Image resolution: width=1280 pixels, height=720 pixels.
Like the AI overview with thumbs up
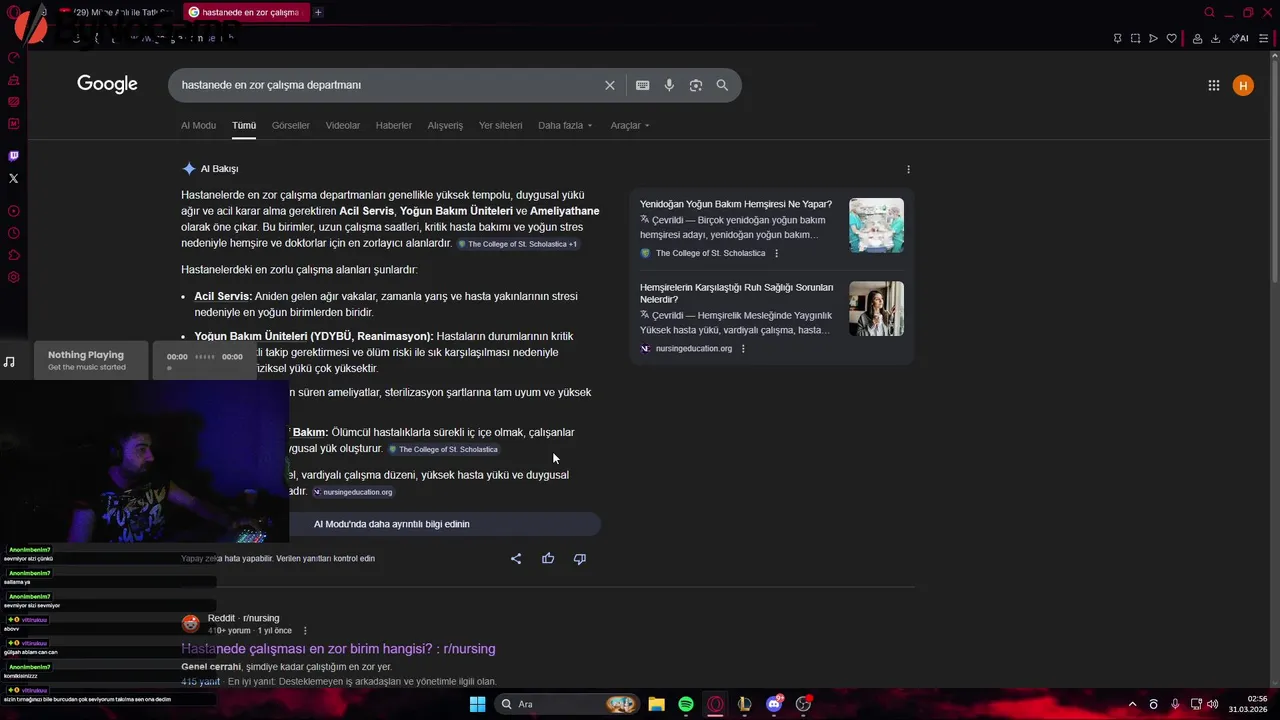coord(548,558)
